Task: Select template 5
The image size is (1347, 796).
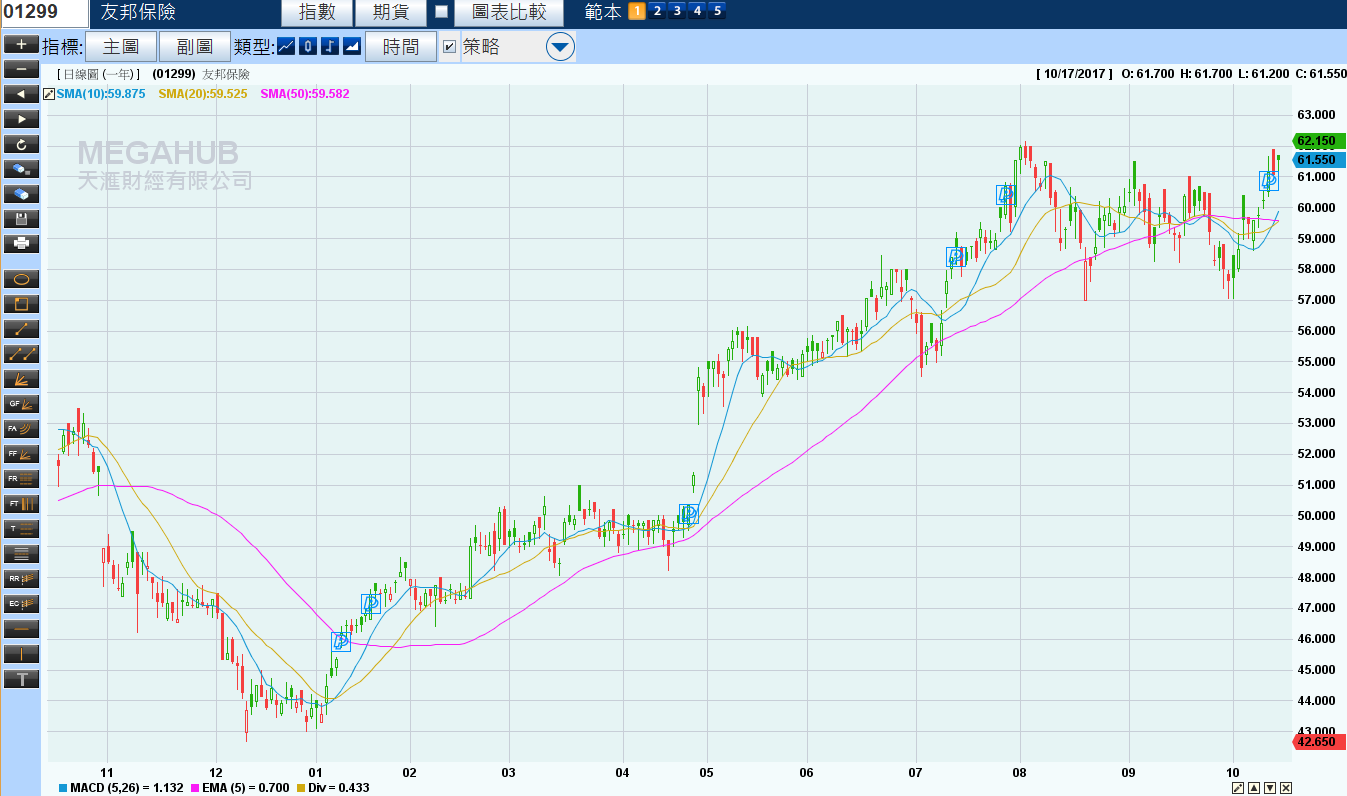Action: click(x=717, y=12)
